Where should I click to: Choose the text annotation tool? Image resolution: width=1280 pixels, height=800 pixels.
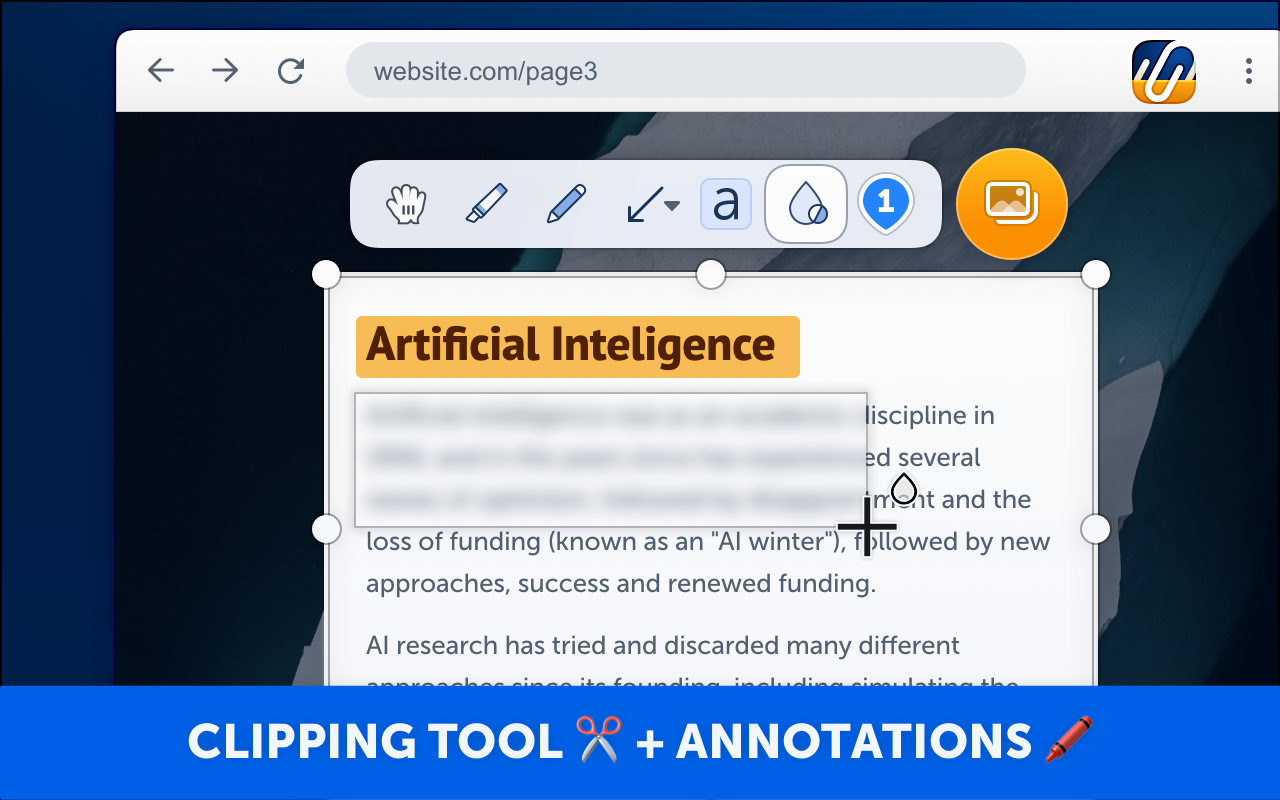(x=725, y=204)
